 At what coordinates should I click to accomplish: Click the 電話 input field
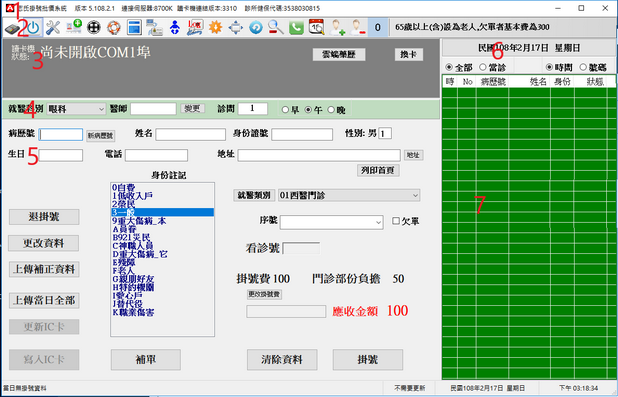(156, 155)
